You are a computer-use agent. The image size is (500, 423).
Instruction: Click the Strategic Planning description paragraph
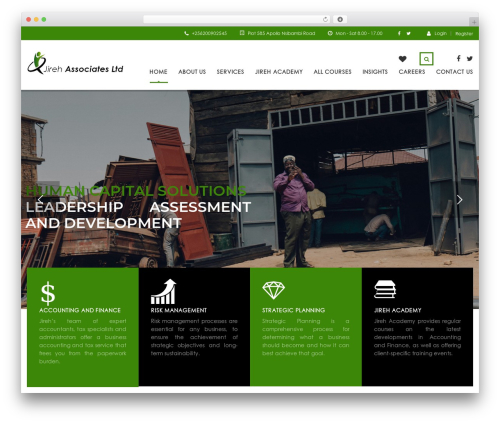coord(306,337)
